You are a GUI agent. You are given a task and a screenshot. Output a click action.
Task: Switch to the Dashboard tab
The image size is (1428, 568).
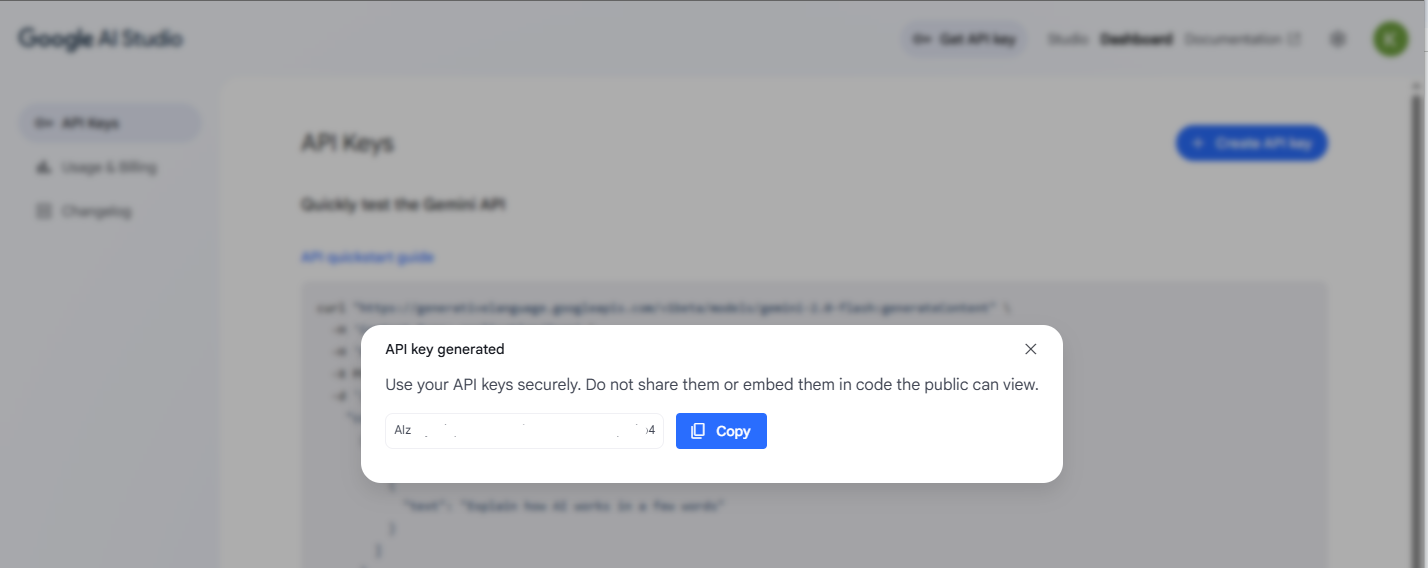tap(1136, 39)
